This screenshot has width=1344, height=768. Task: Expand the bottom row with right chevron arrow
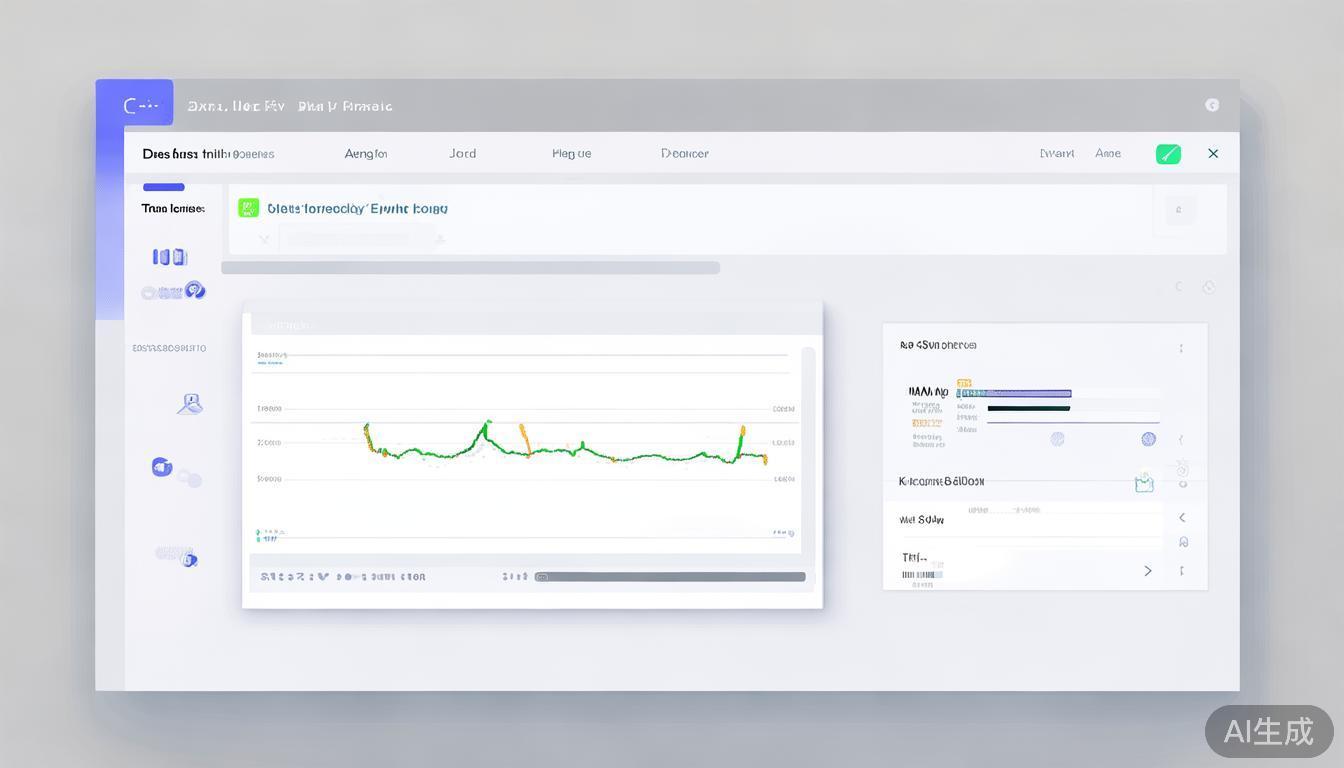pos(1147,570)
